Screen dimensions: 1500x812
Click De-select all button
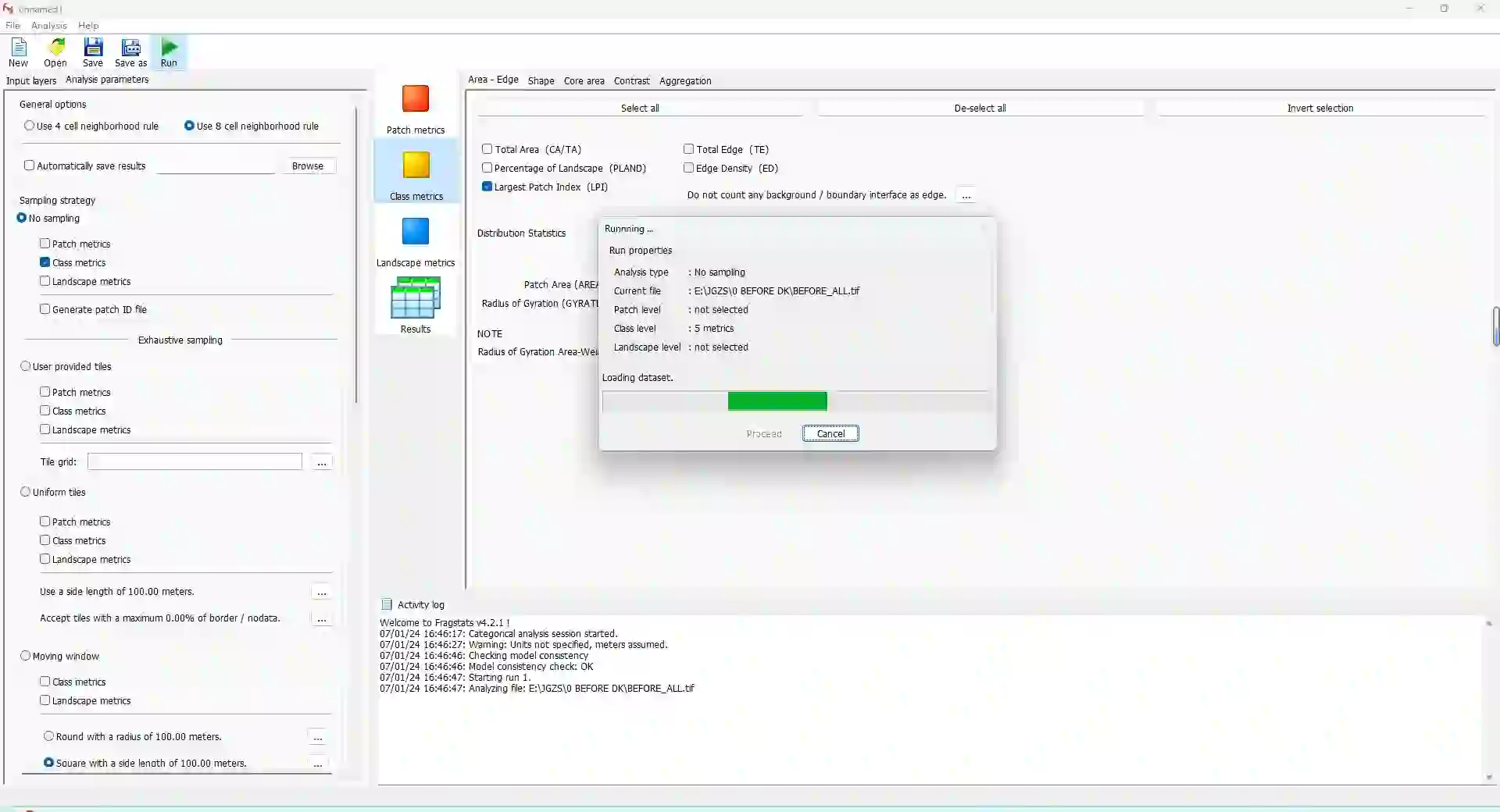[980, 108]
